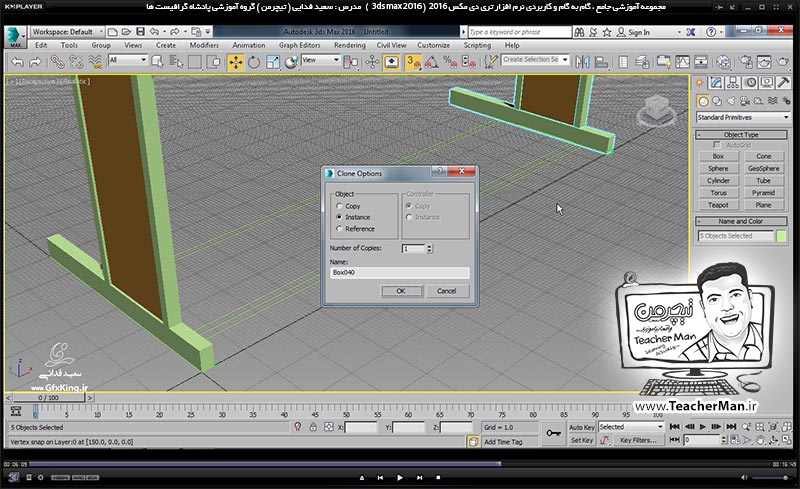Activate the Select Object tool
This screenshot has width=800, height=489.
157,62
